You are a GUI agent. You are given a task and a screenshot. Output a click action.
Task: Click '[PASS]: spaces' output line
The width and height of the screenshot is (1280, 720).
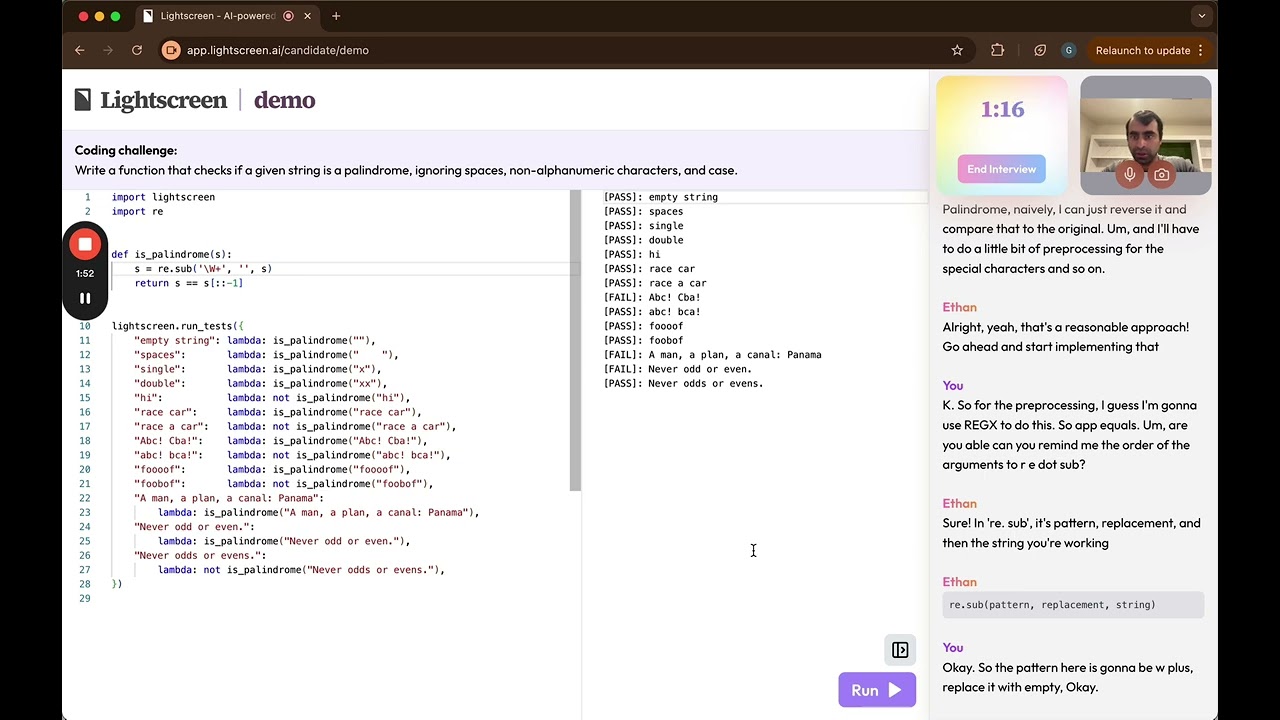pyautogui.click(x=644, y=211)
